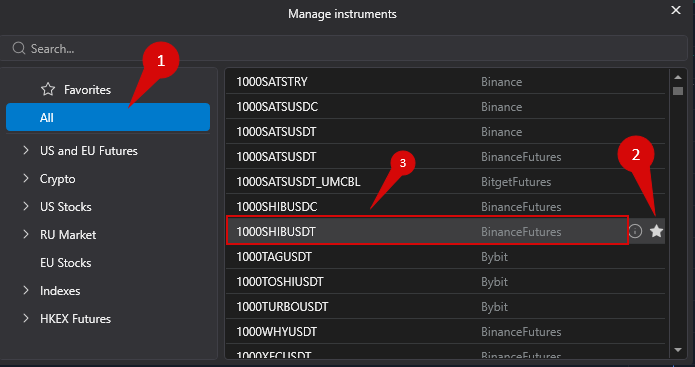Expand the Indexes group
Screen dimensions: 695x367
pyautogui.click(x=26, y=291)
